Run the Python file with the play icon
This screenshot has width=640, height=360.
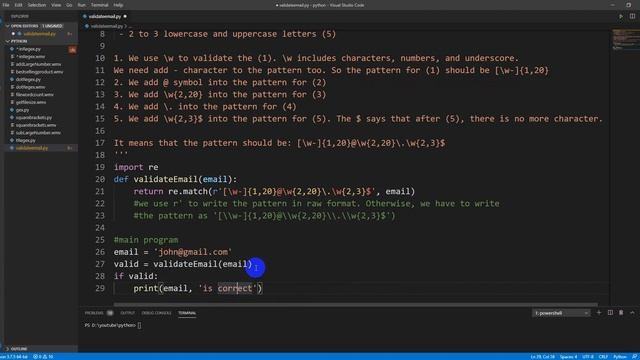621,16
